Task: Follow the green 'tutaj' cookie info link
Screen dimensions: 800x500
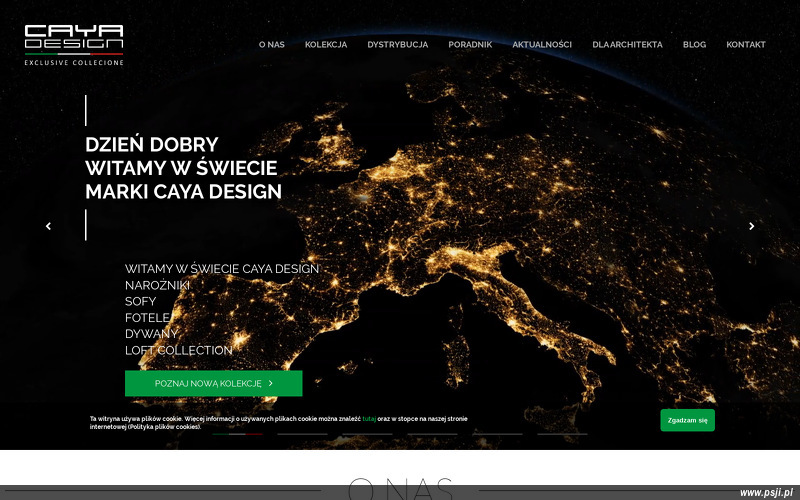Action: 369,419
